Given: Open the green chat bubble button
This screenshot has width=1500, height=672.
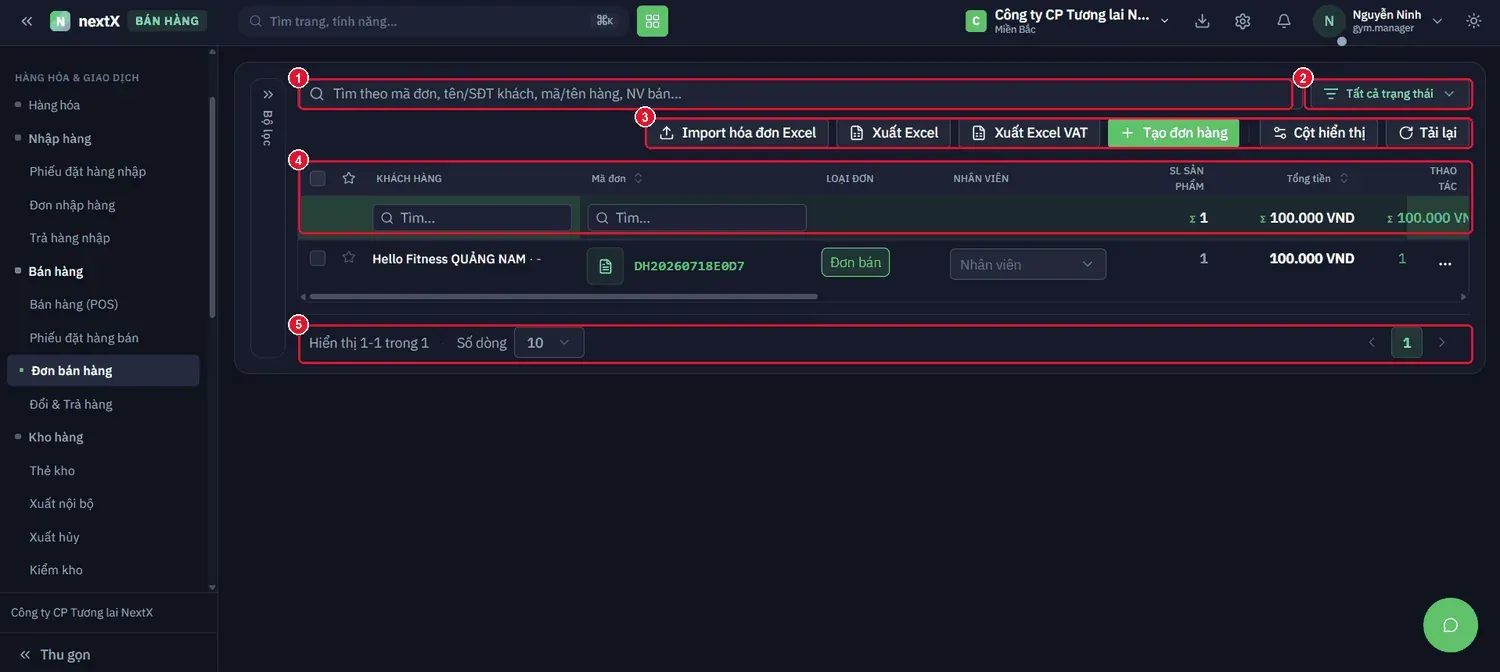Looking at the screenshot, I should [1450, 625].
